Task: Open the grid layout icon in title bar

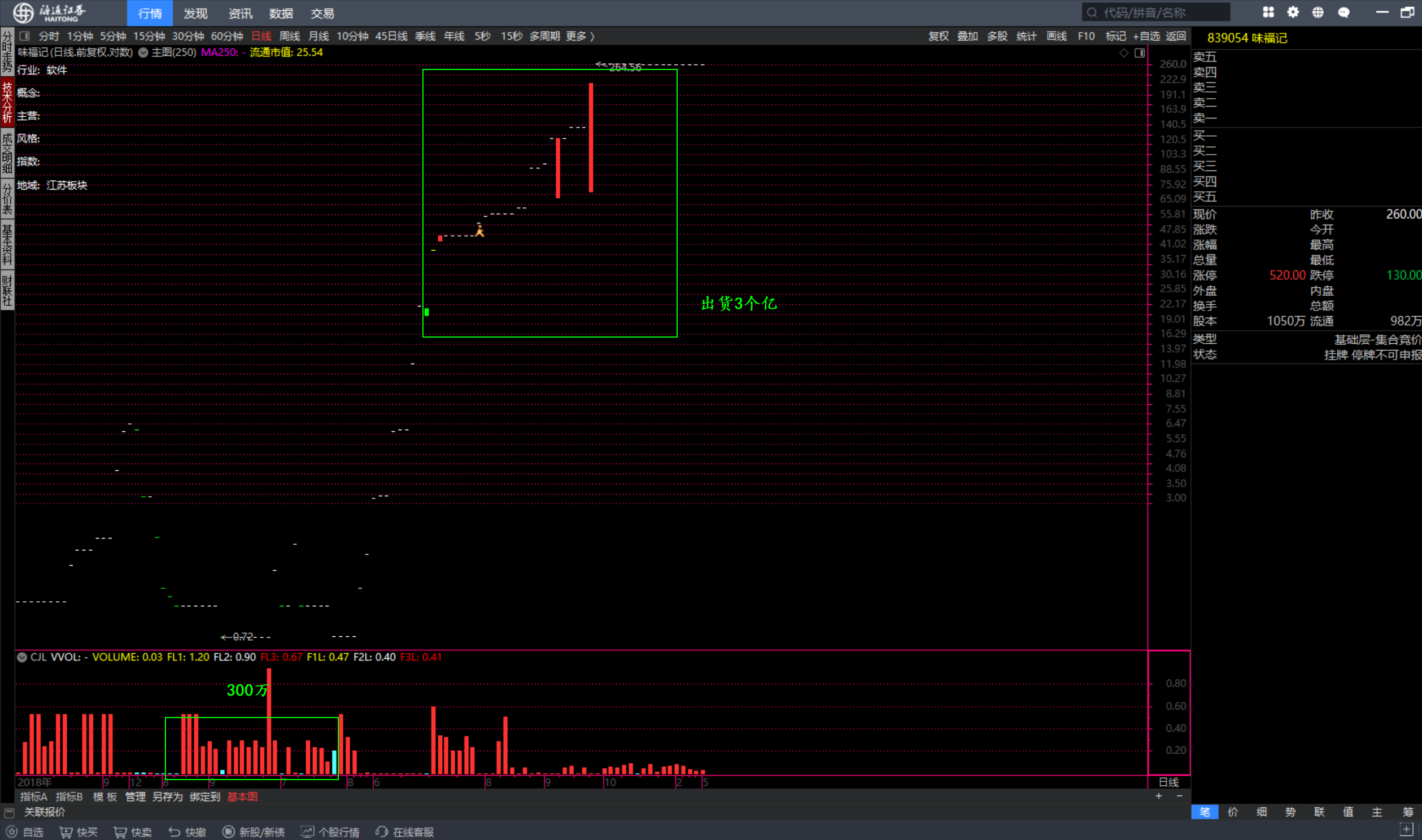Action: pos(1268,12)
